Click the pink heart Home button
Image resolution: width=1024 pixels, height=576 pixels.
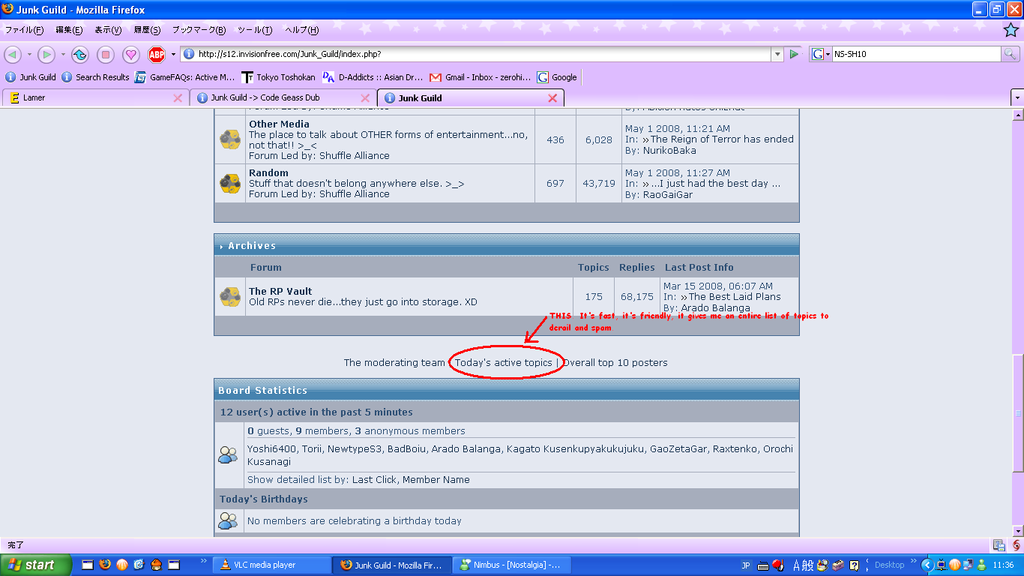click(131, 54)
